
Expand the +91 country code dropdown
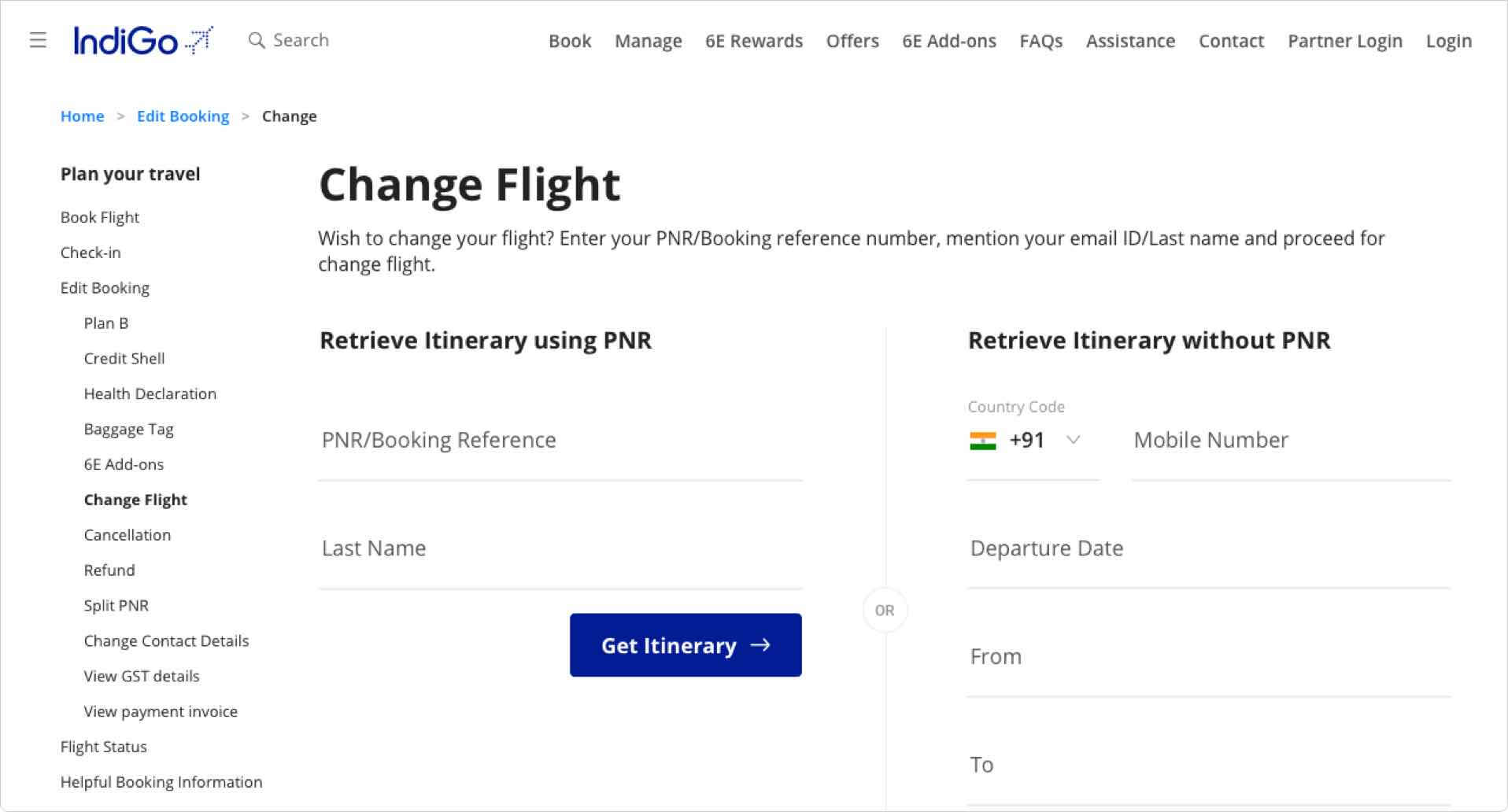point(1073,440)
